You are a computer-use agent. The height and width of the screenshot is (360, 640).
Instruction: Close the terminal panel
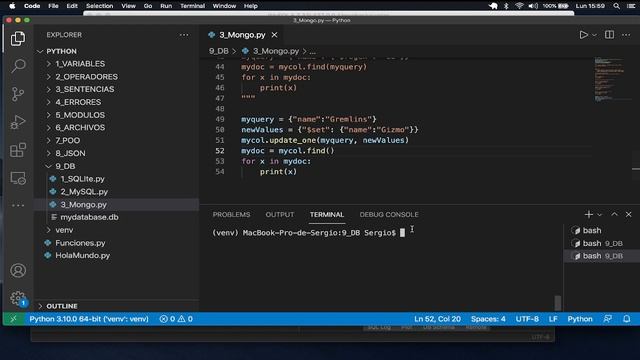pos(629,214)
